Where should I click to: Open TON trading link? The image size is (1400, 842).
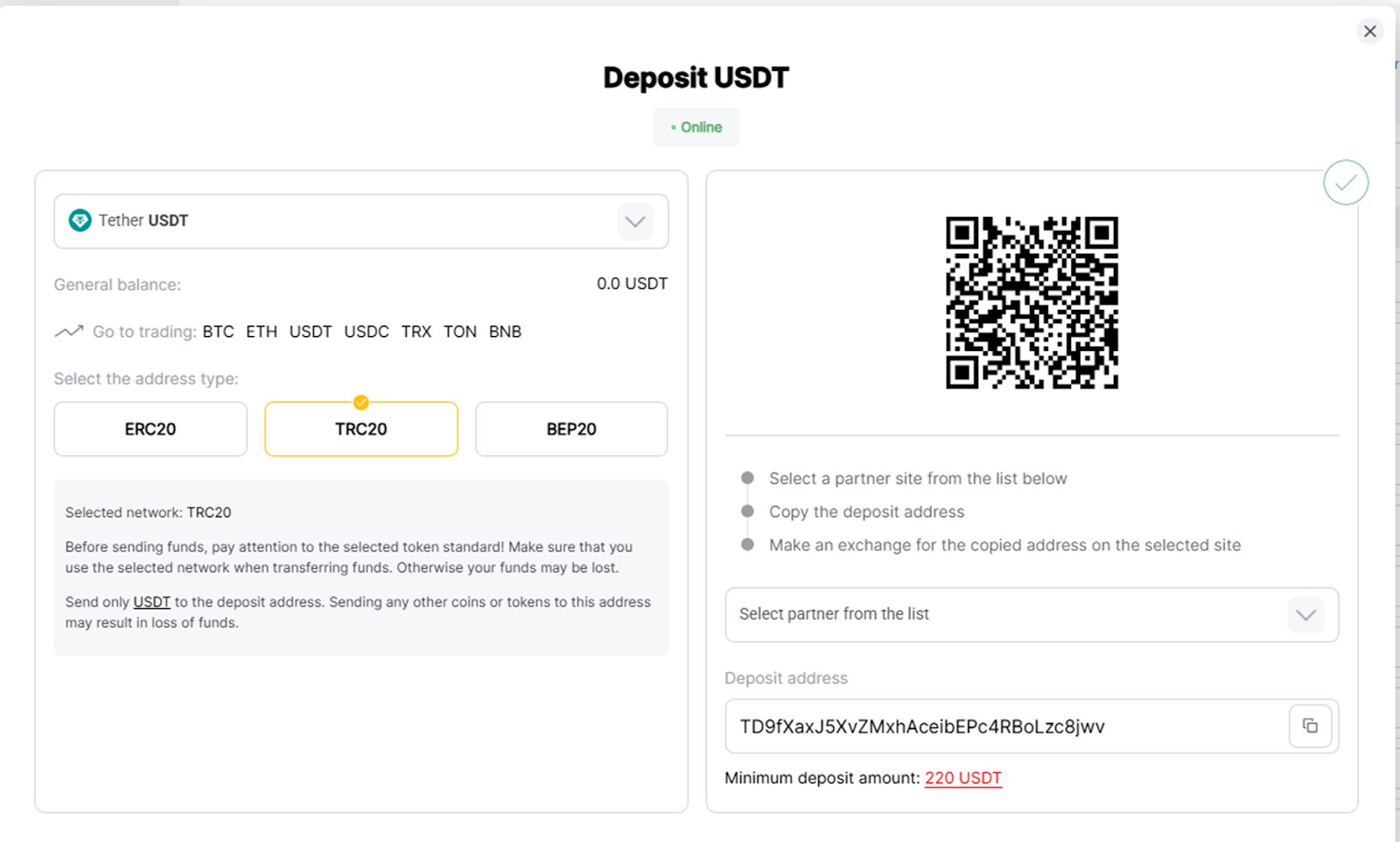460,332
